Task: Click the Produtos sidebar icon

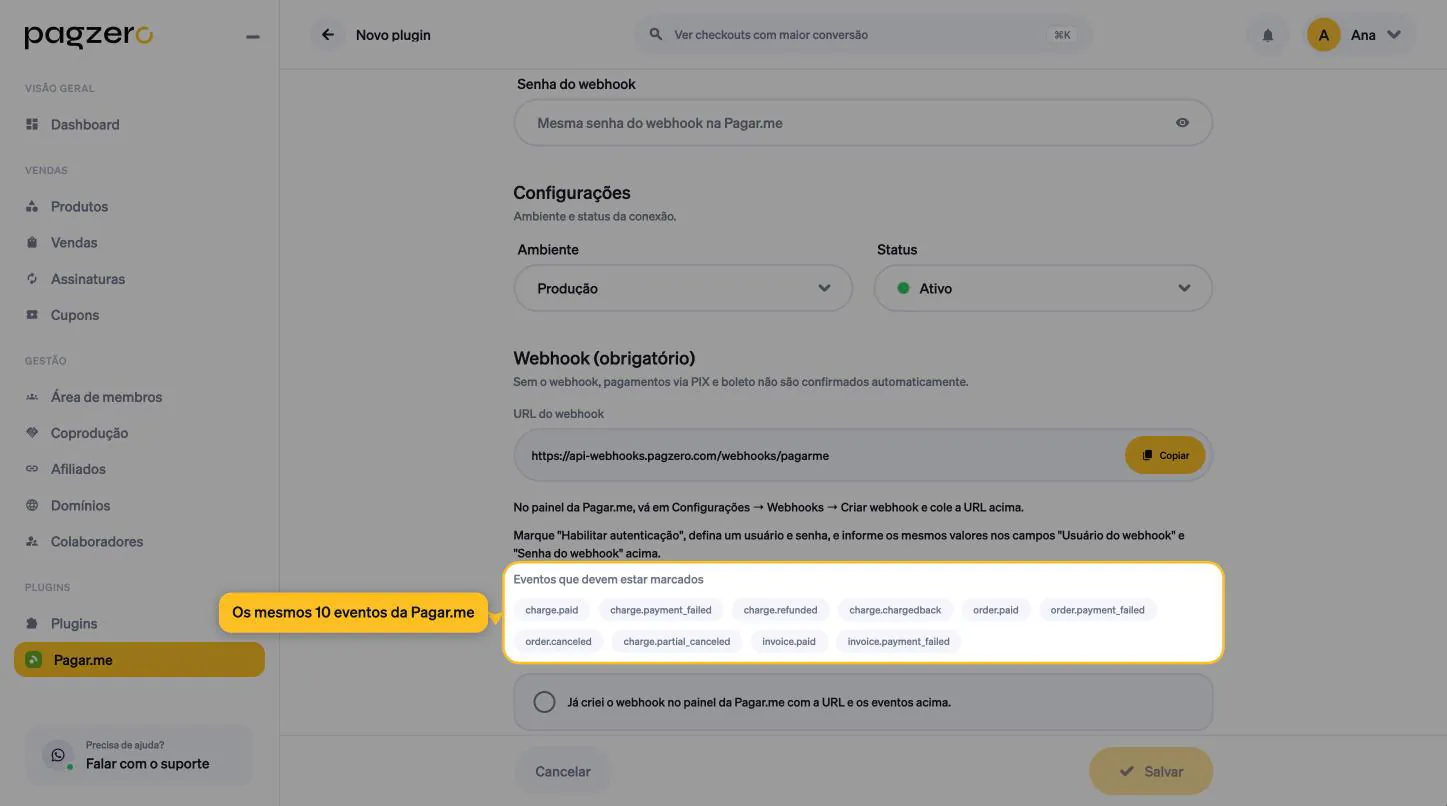Action: point(32,207)
